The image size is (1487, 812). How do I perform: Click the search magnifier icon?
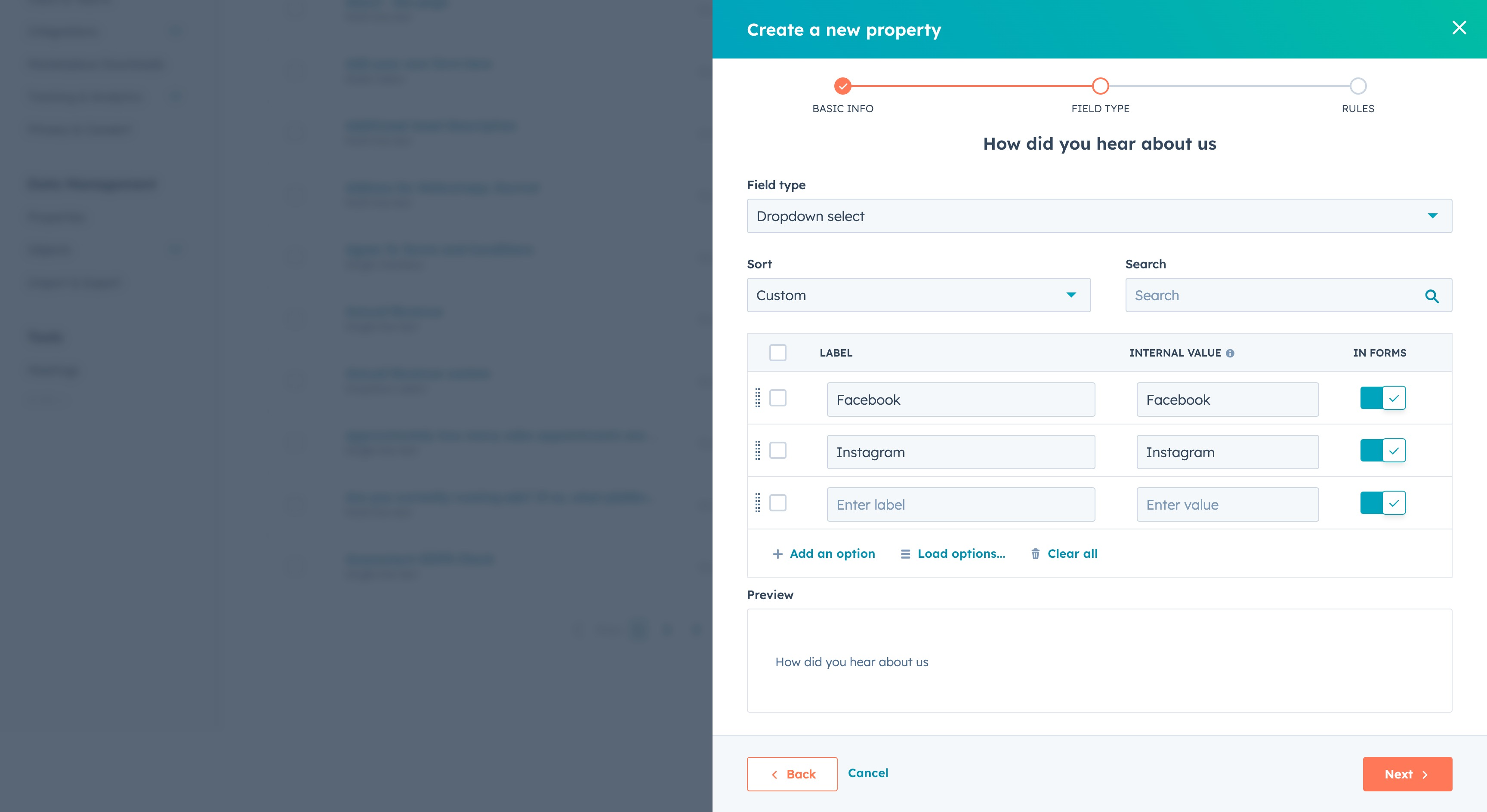pos(1432,295)
